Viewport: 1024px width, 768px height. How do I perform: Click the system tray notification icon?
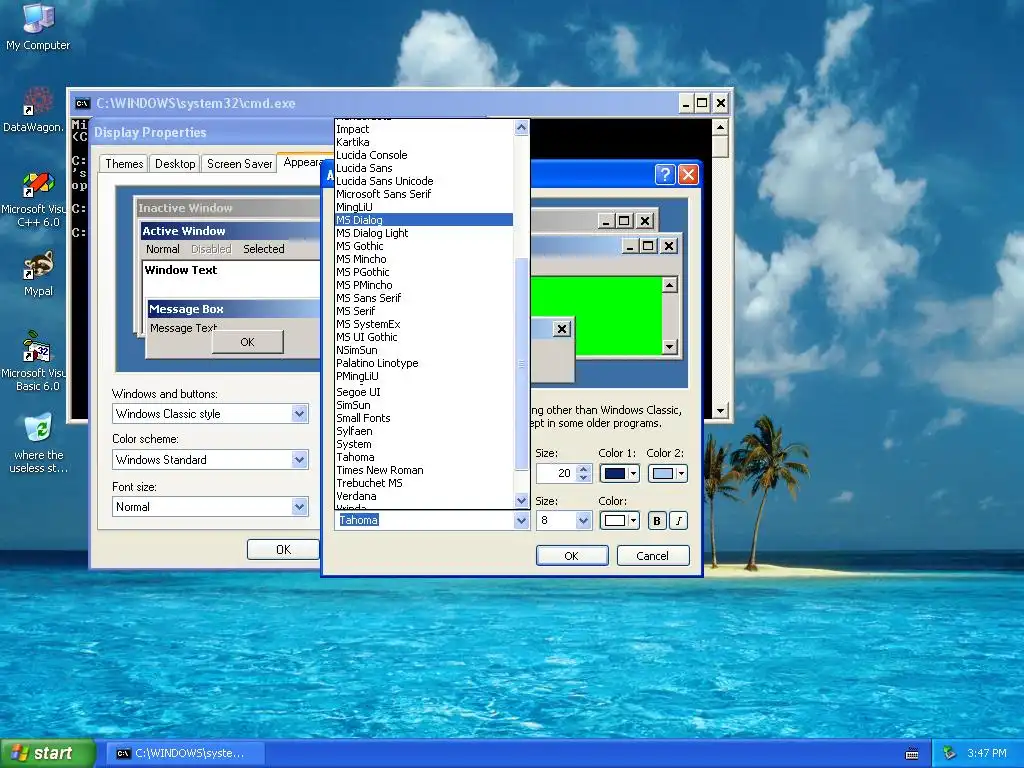pyautogui.click(x=950, y=754)
